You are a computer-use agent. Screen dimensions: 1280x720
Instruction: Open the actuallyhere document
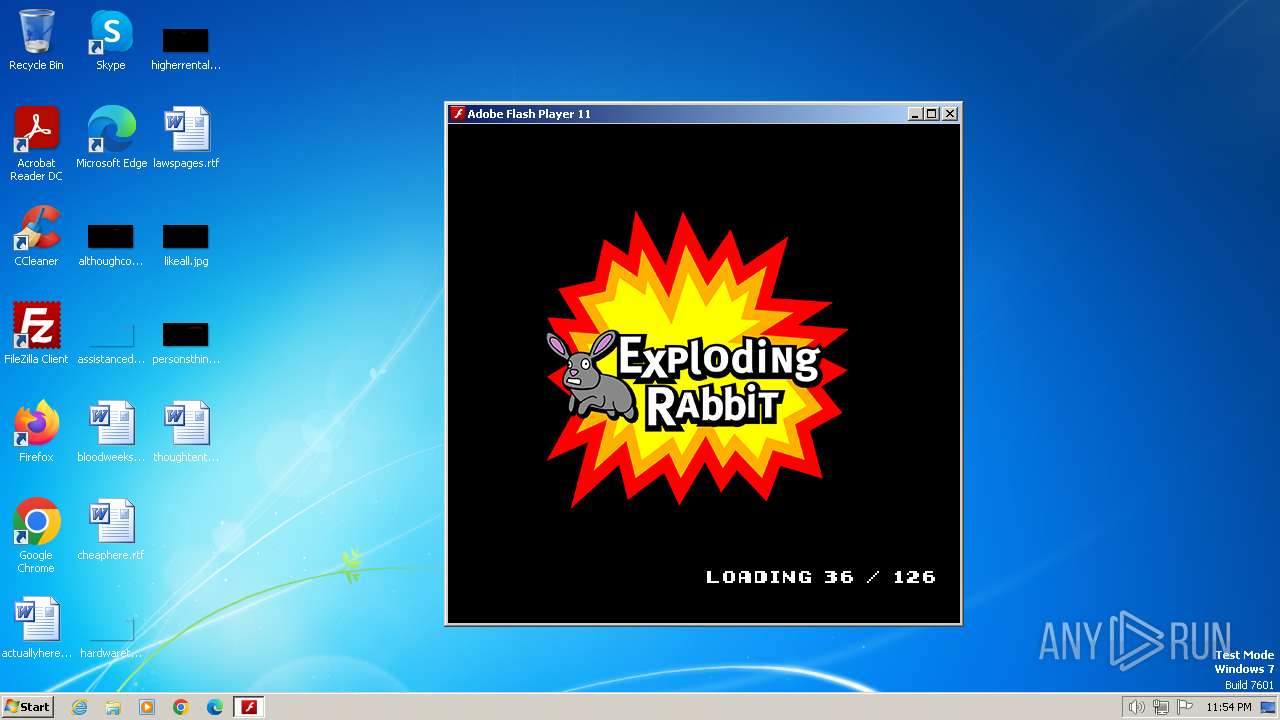coord(36,627)
